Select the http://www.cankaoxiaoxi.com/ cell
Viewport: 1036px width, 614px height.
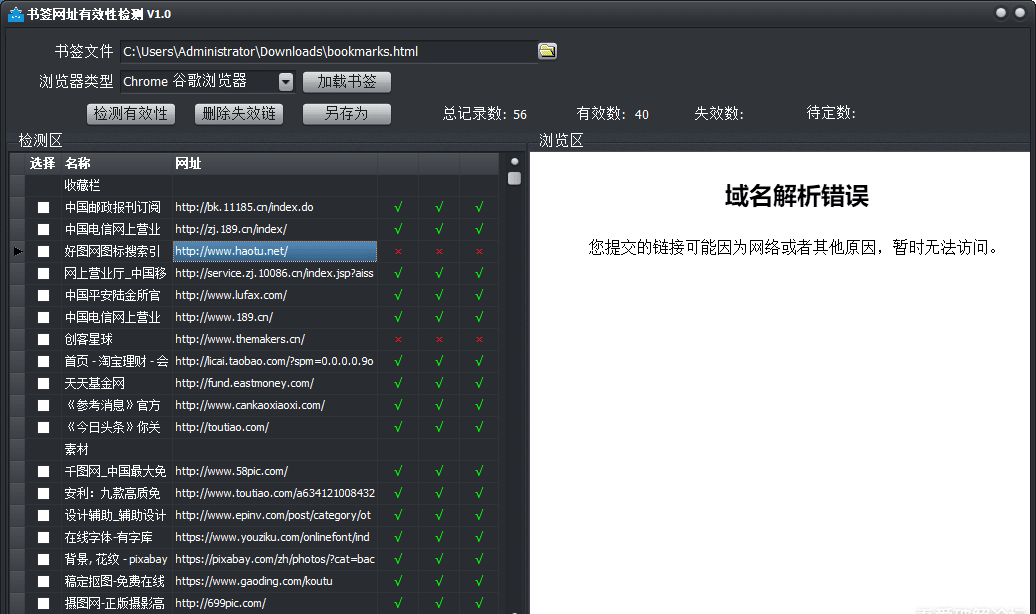tap(275, 405)
